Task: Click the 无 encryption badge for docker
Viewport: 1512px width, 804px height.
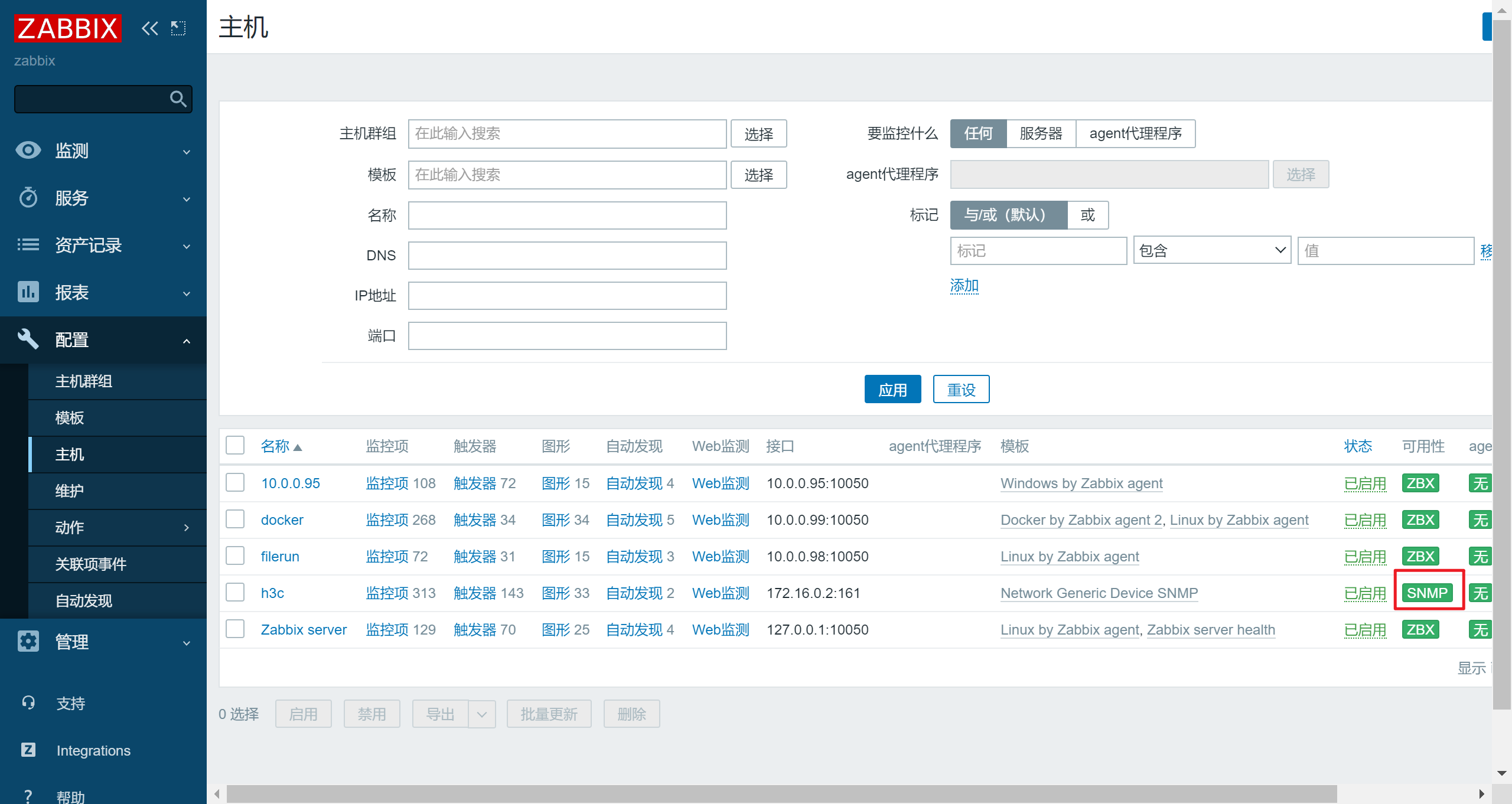Action: point(1480,519)
